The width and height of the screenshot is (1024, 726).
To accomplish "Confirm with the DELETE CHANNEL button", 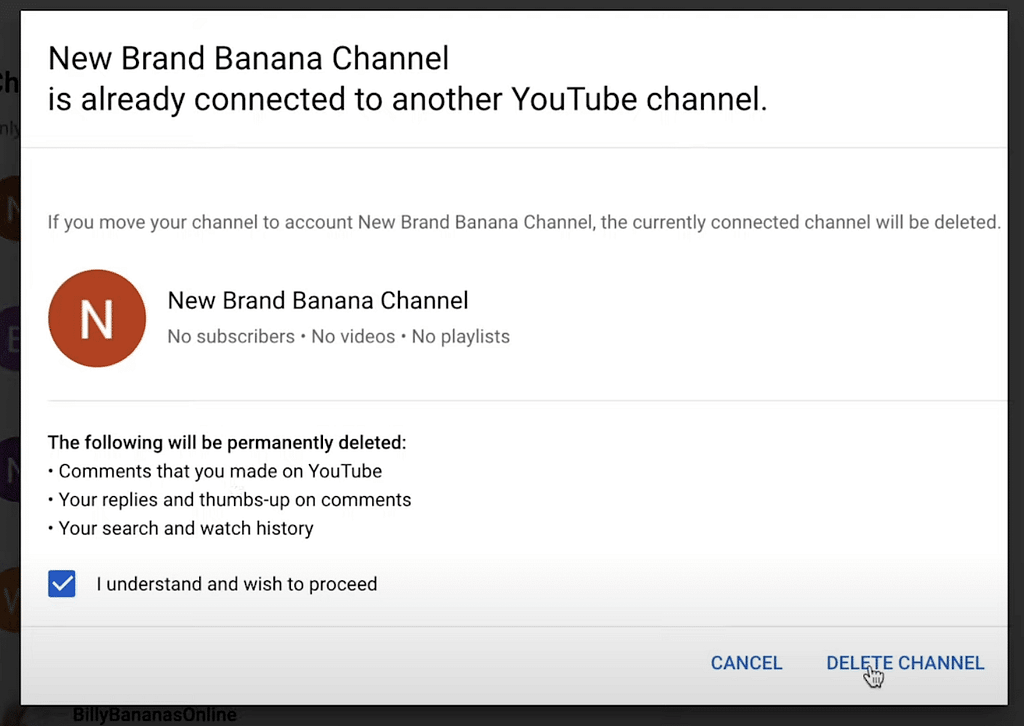I will (x=905, y=663).
